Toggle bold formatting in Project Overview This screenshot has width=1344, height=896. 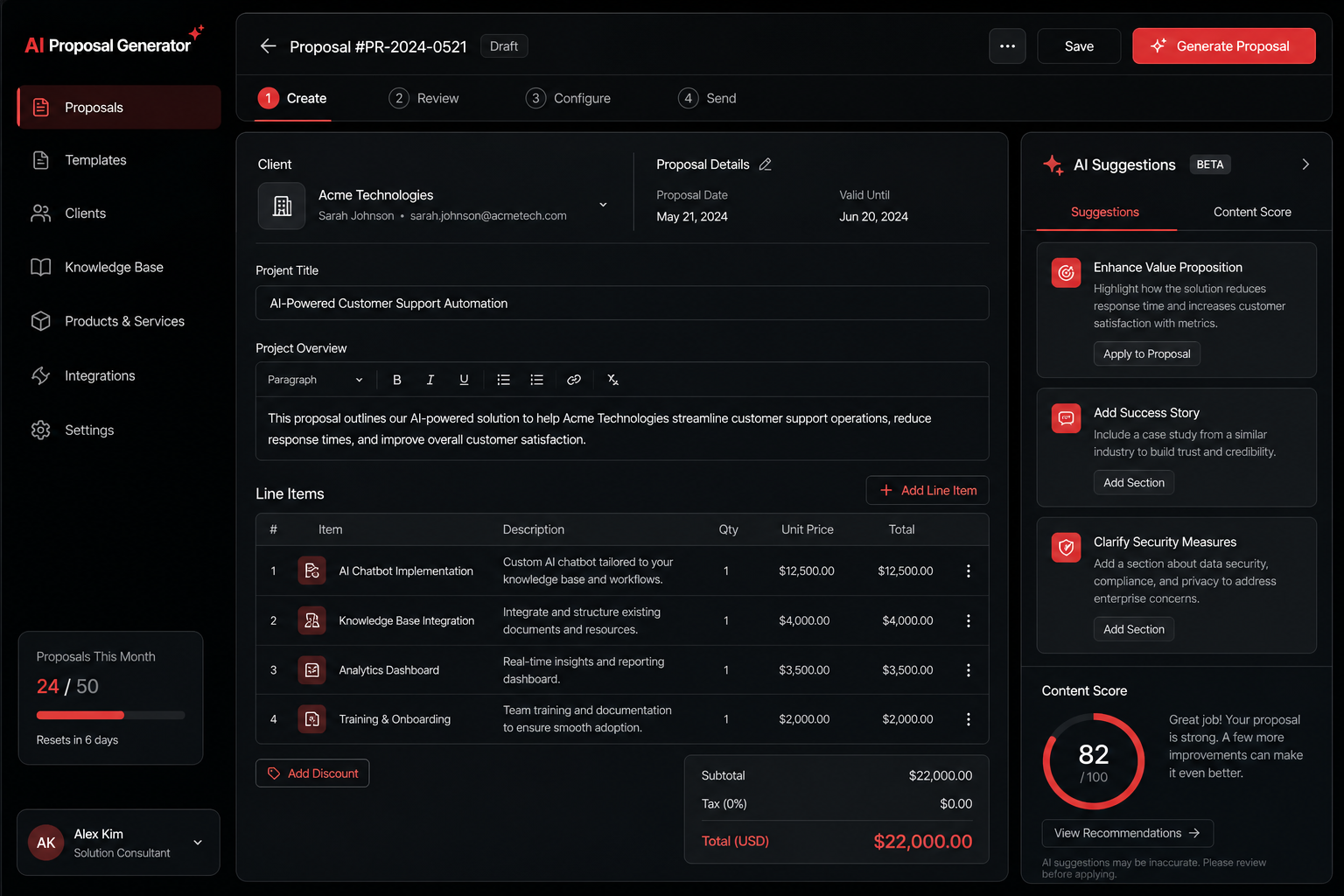[396, 380]
